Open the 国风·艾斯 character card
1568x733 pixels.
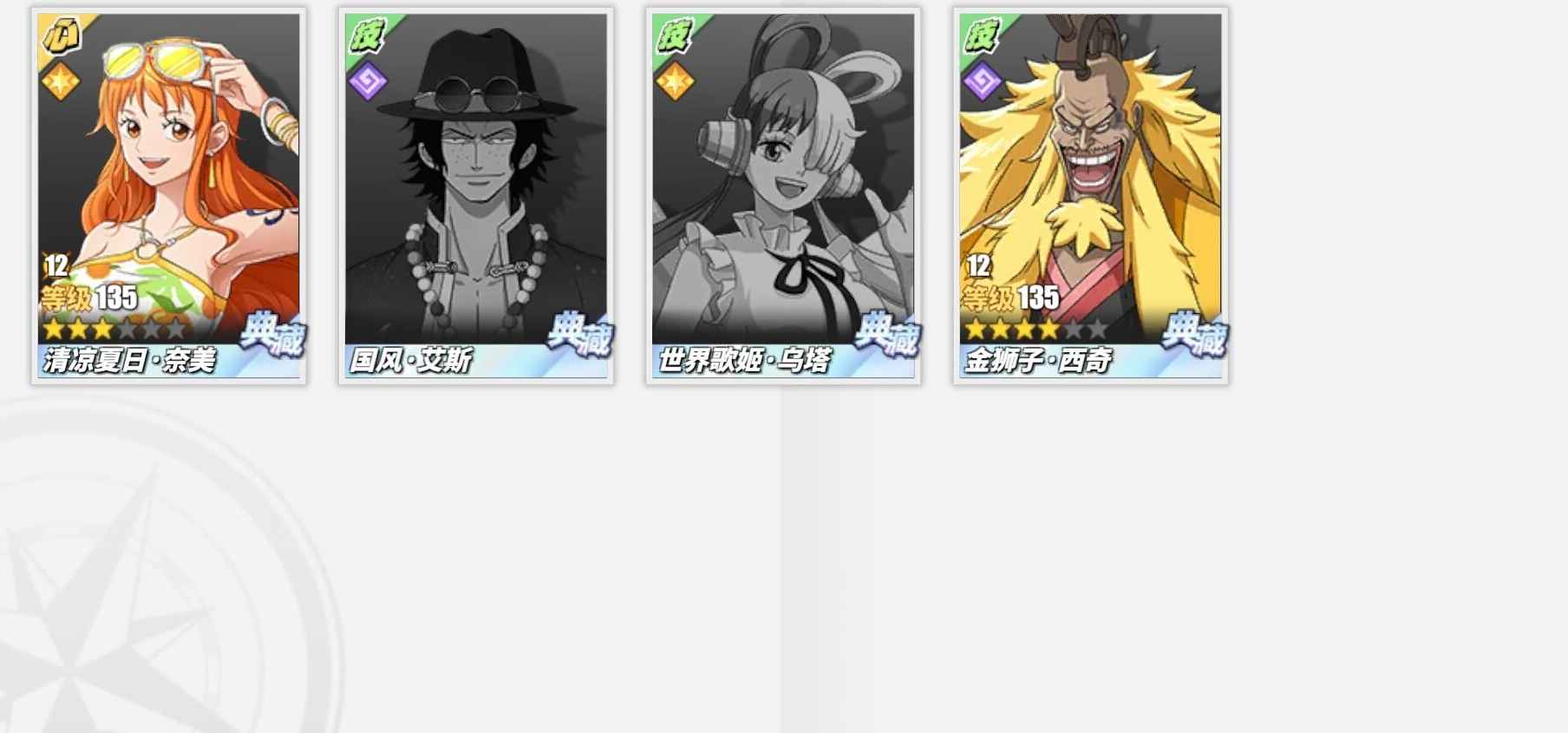pyautogui.click(x=476, y=196)
